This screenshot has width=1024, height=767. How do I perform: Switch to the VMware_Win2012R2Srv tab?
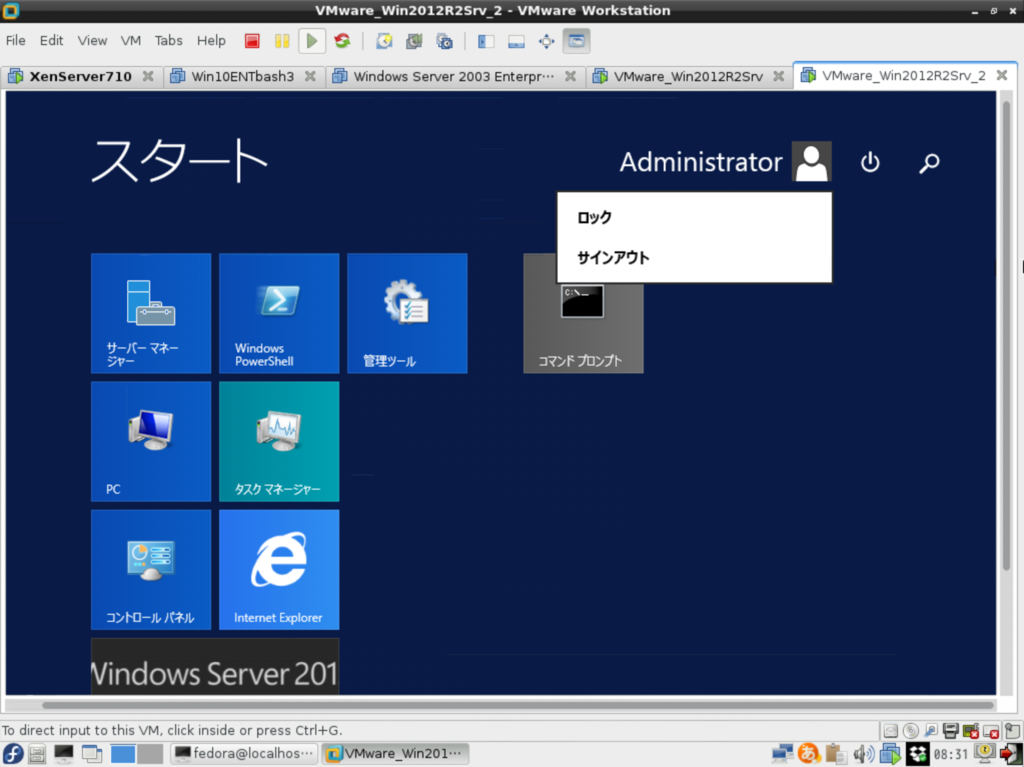pos(688,76)
